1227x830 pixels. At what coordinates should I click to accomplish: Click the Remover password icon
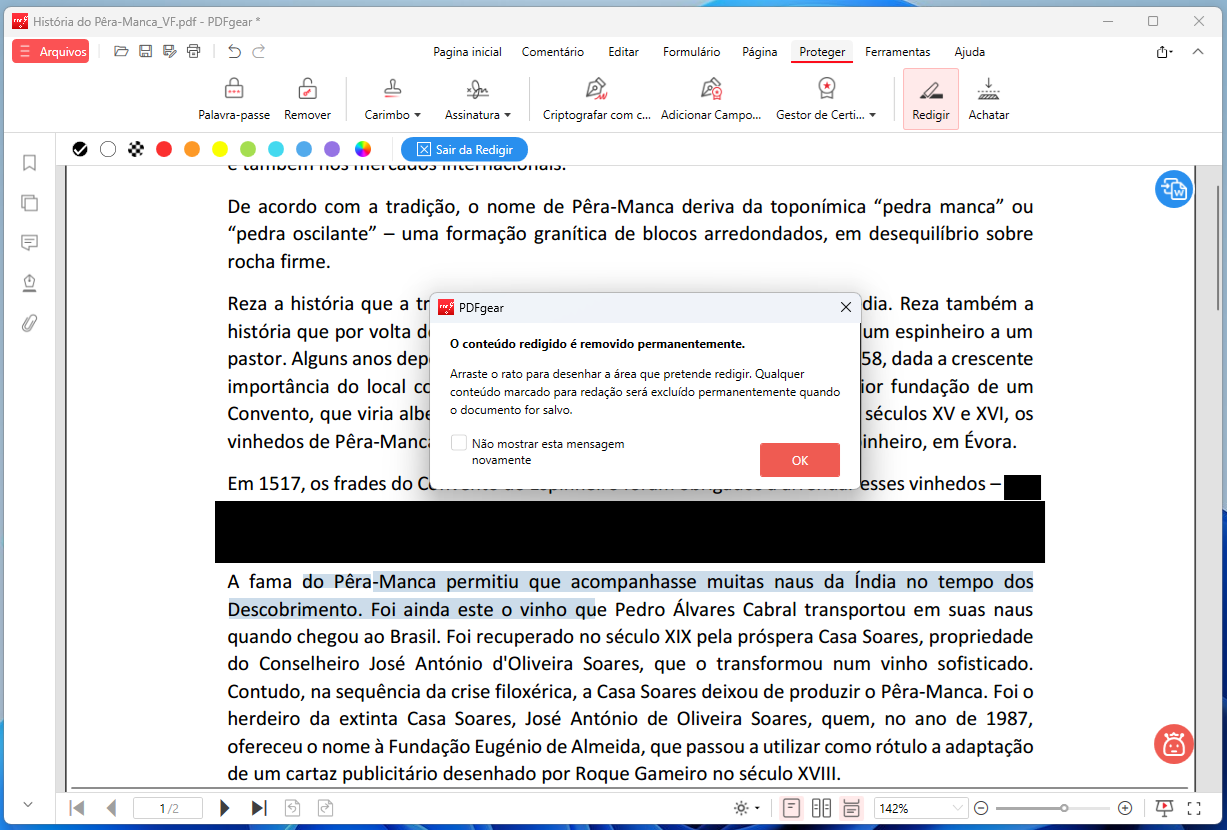click(307, 90)
